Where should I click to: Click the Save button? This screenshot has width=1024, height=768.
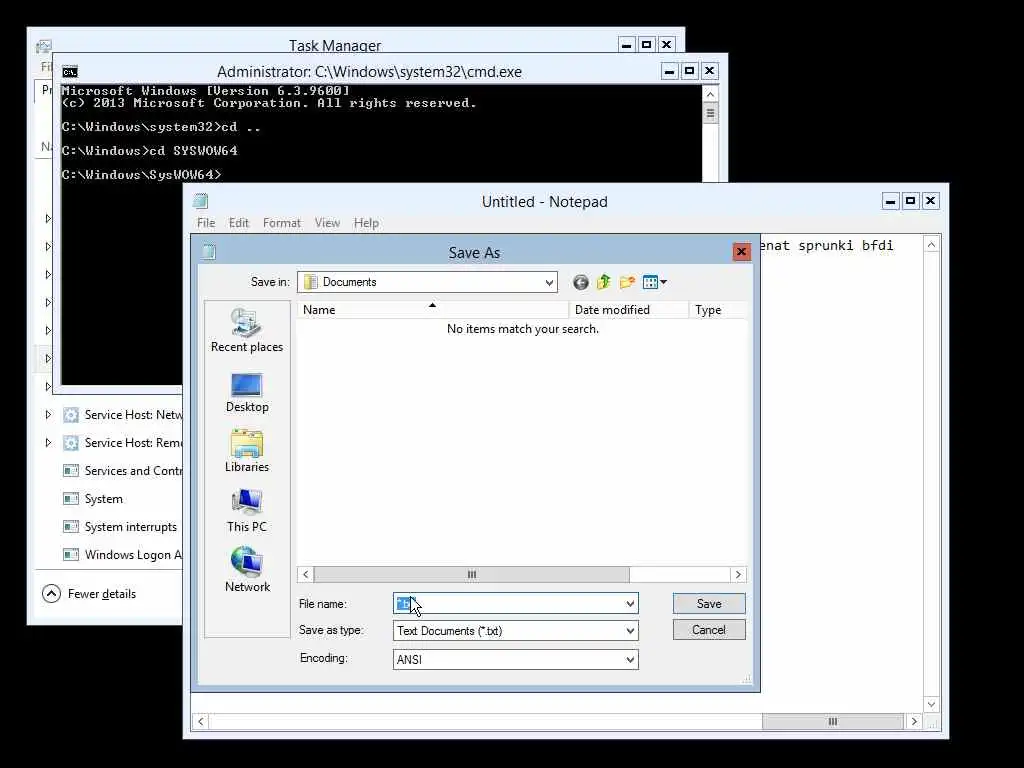[709, 603]
